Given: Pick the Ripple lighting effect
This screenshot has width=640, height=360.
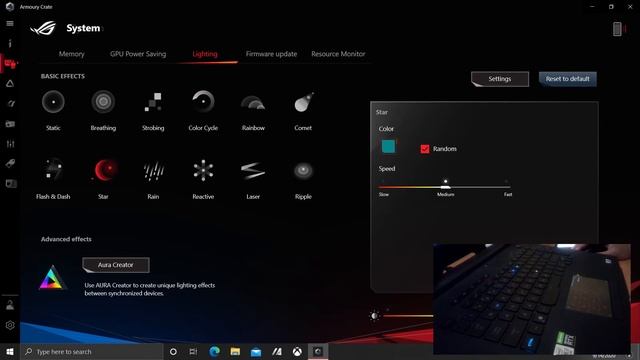Looking at the screenshot, I should pos(303,170).
